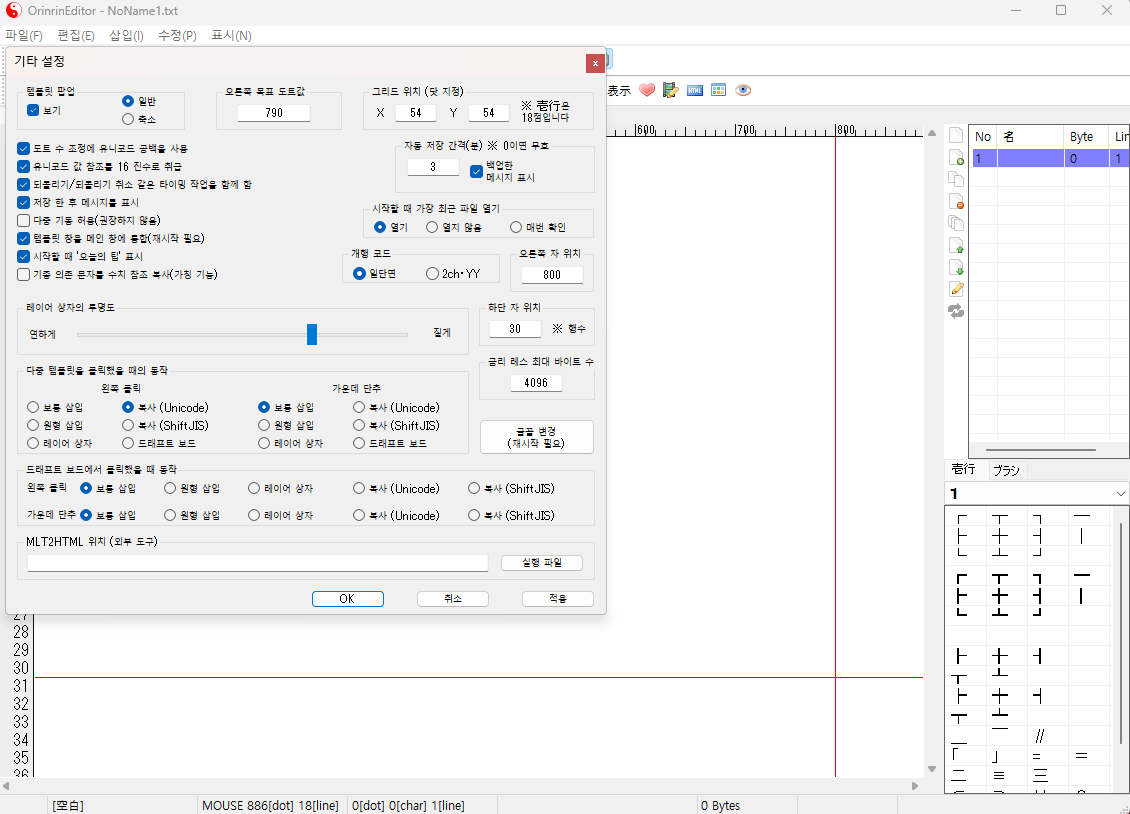Viewport: 1130px width, 814px height.
Task: Click the HTML export toolbar icon
Action: click(694, 90)
